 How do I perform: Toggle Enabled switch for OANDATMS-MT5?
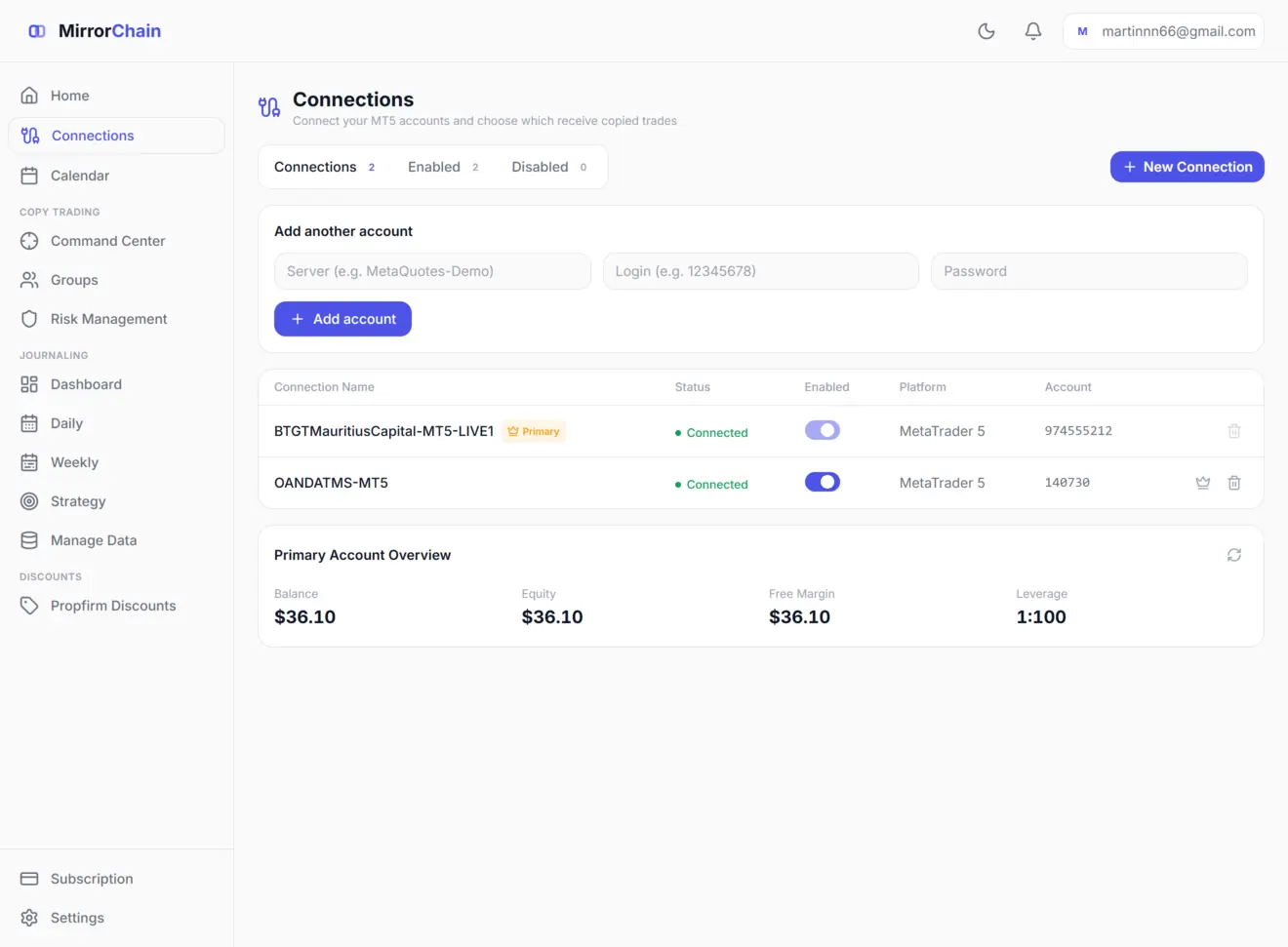[823, 482]
